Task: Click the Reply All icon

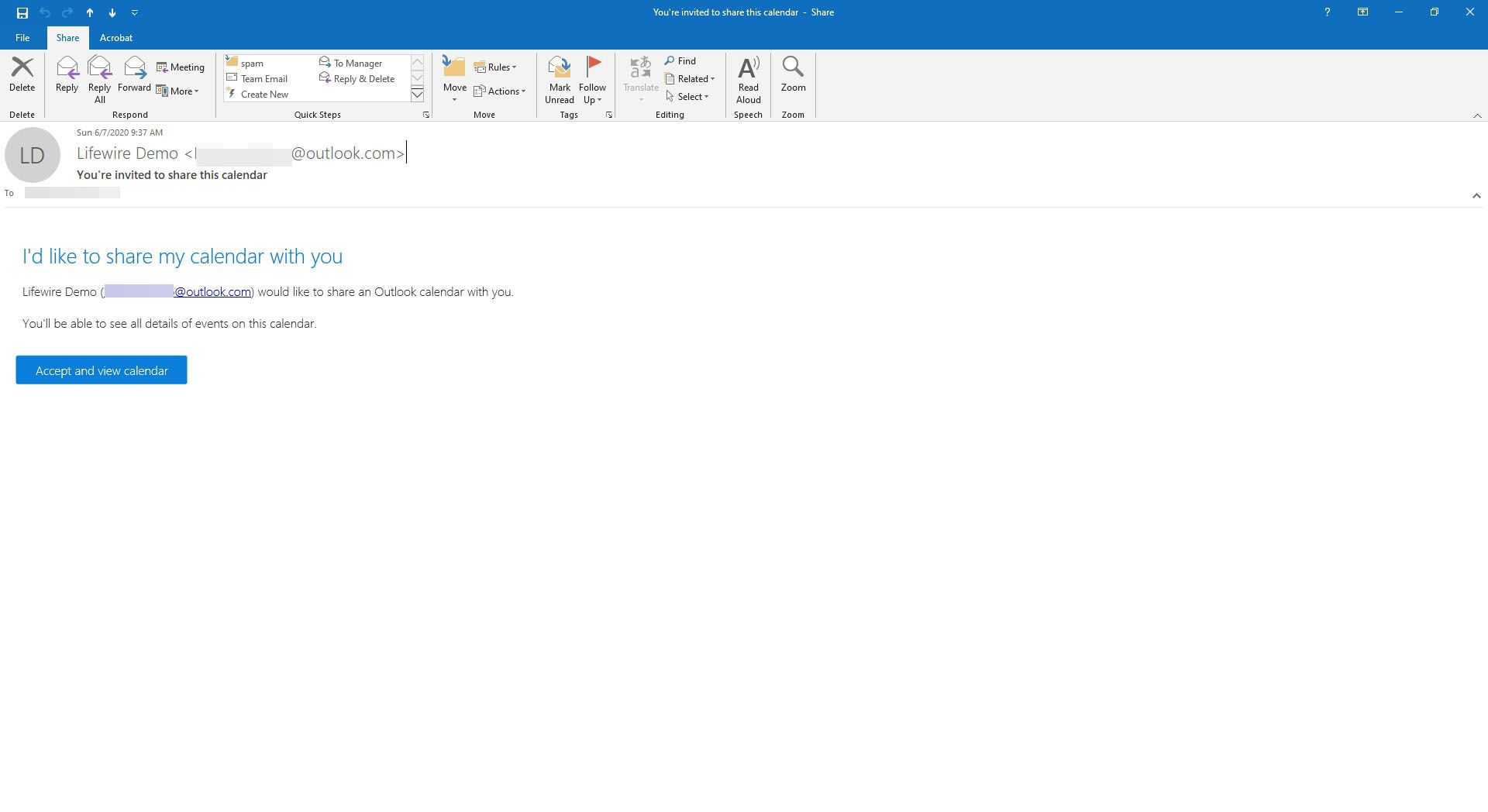Action: click(100, 80)
